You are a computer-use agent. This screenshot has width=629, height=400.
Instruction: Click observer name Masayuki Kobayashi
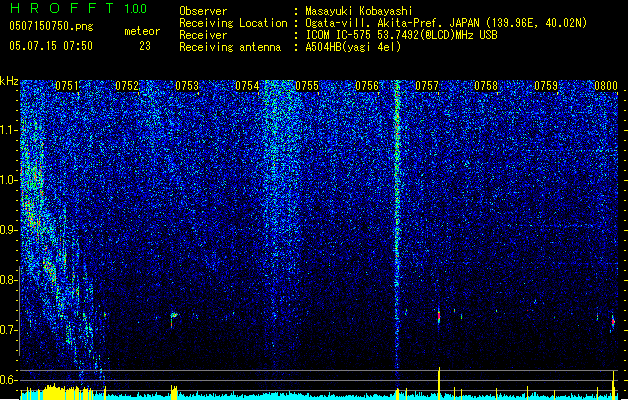[x=359, y=11]
